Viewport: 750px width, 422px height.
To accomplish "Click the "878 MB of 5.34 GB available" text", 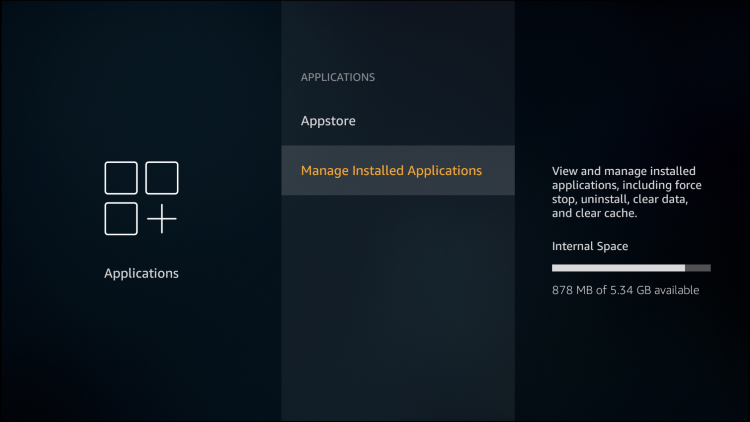I will pos(625,290).
